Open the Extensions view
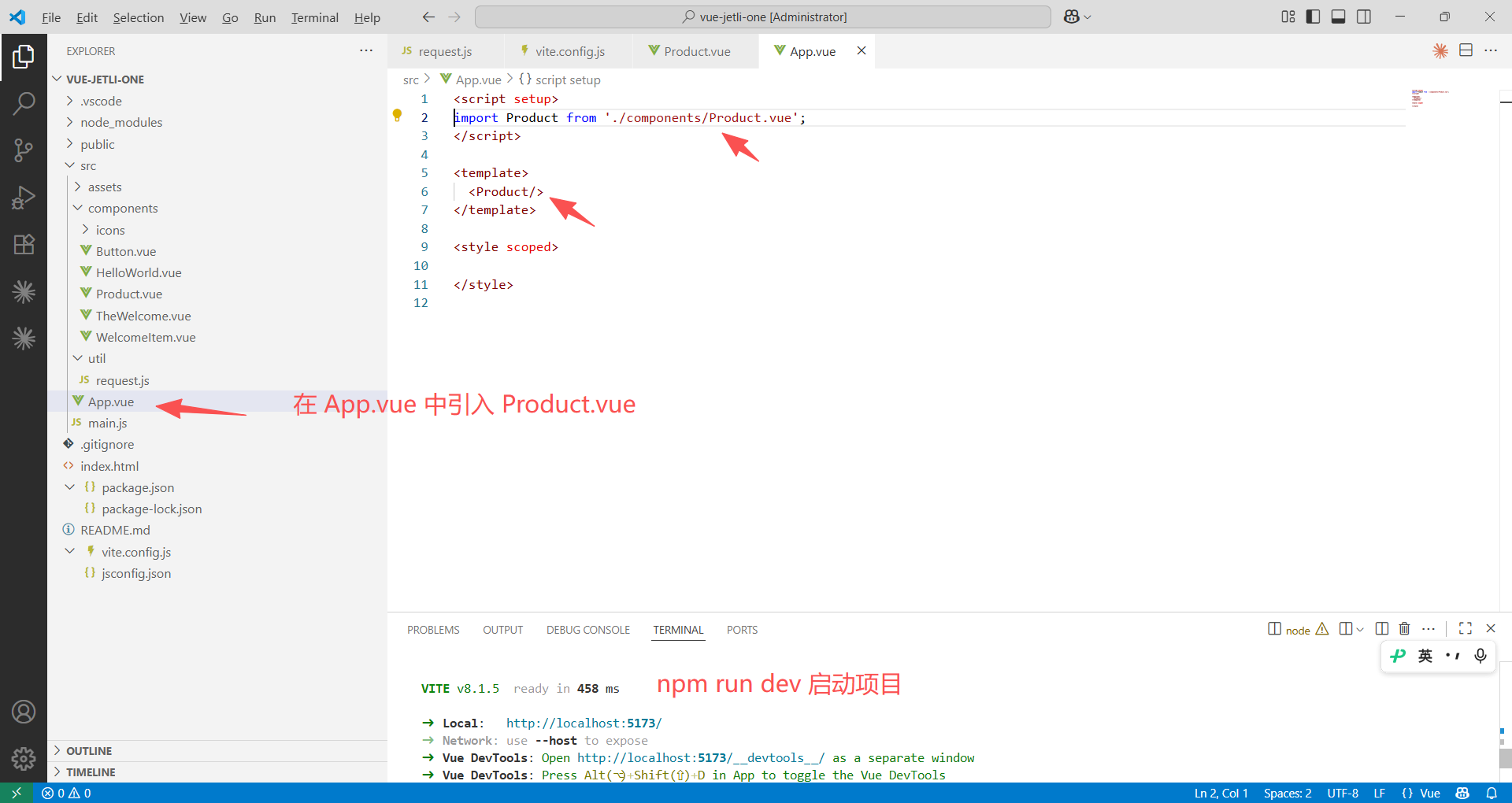Viewport: 1512px width, 803px height. click(x=24, y=244)
